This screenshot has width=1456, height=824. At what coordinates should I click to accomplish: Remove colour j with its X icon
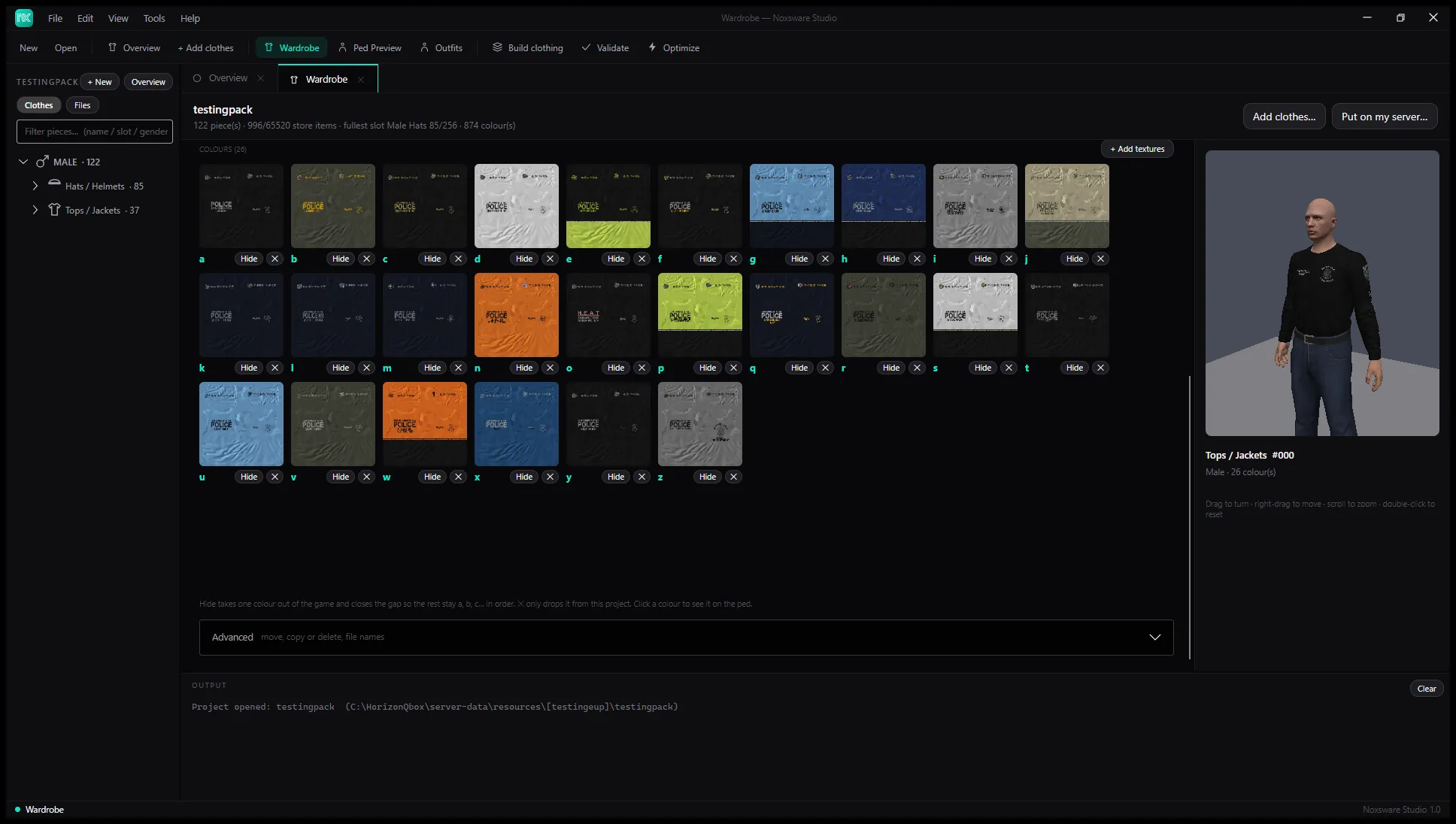1100,259
